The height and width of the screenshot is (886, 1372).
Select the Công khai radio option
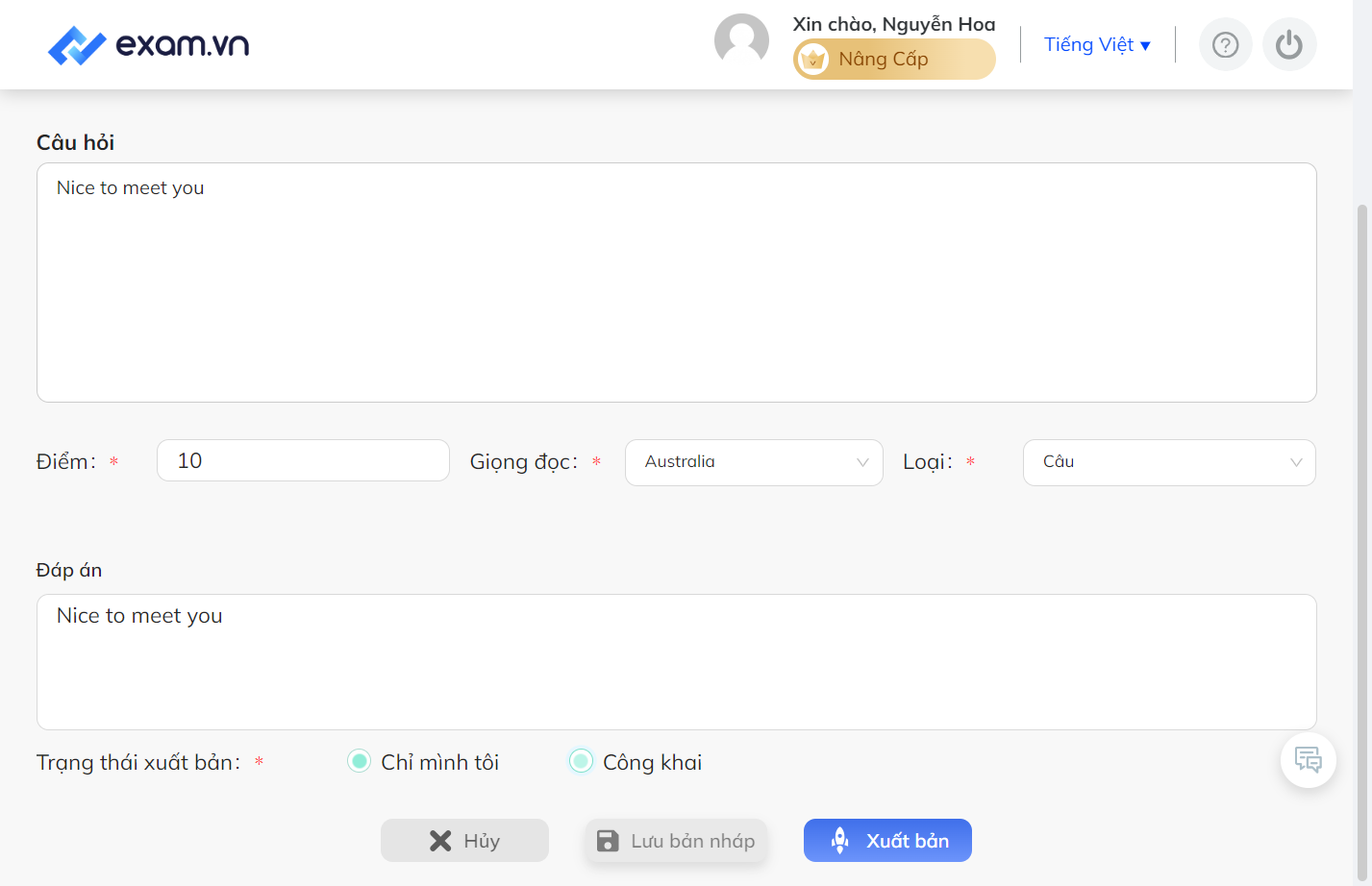click(581, 761)
